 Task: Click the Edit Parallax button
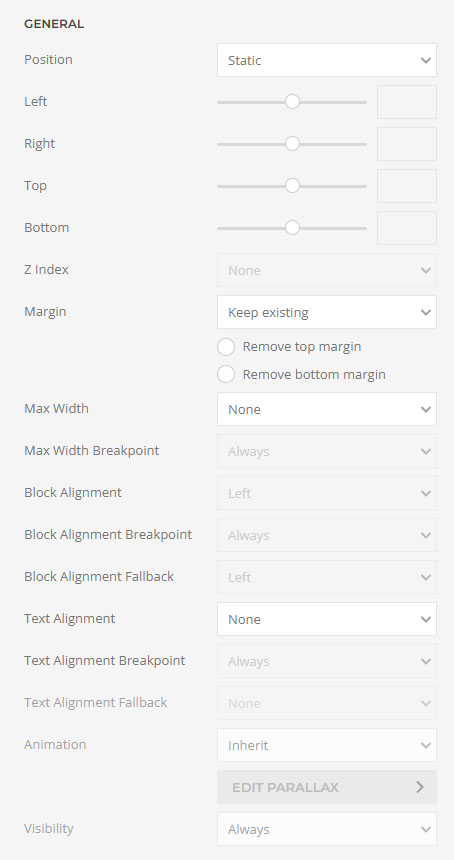[x=327, y=787]
